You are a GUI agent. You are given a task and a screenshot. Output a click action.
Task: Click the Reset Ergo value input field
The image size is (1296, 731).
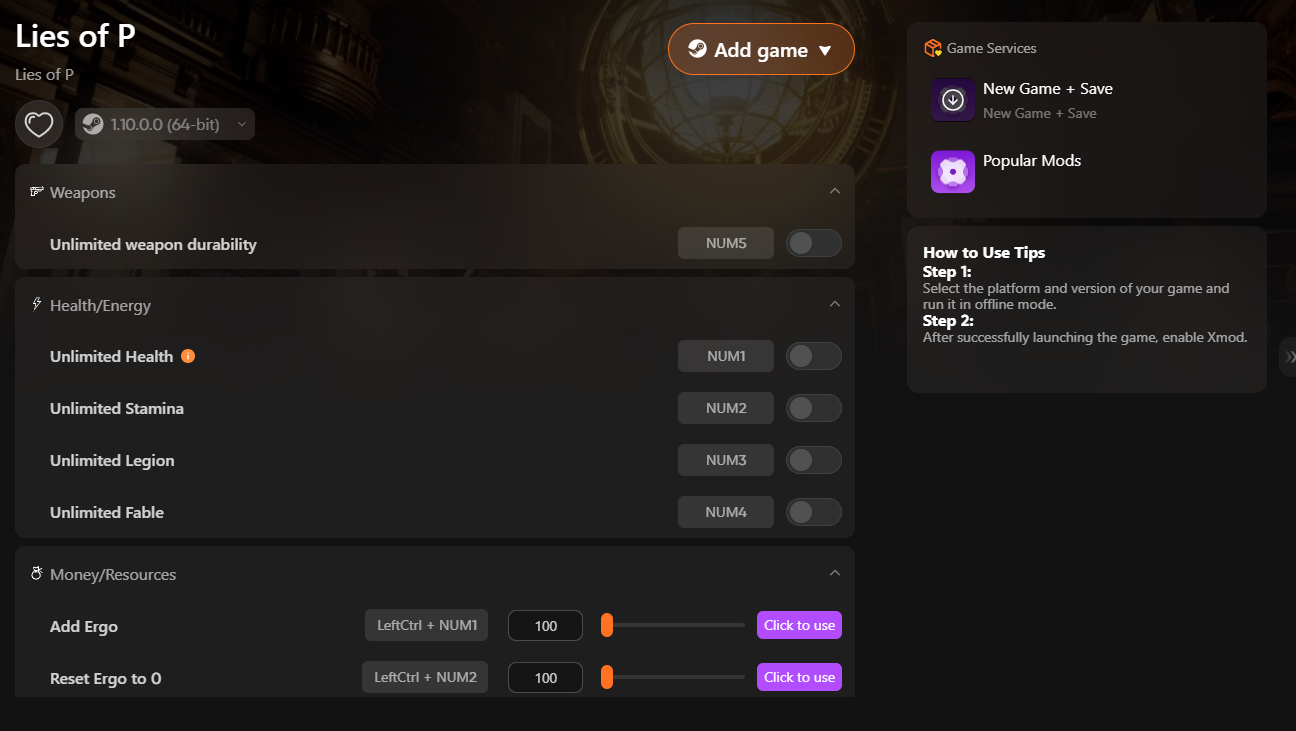[546, 678]
